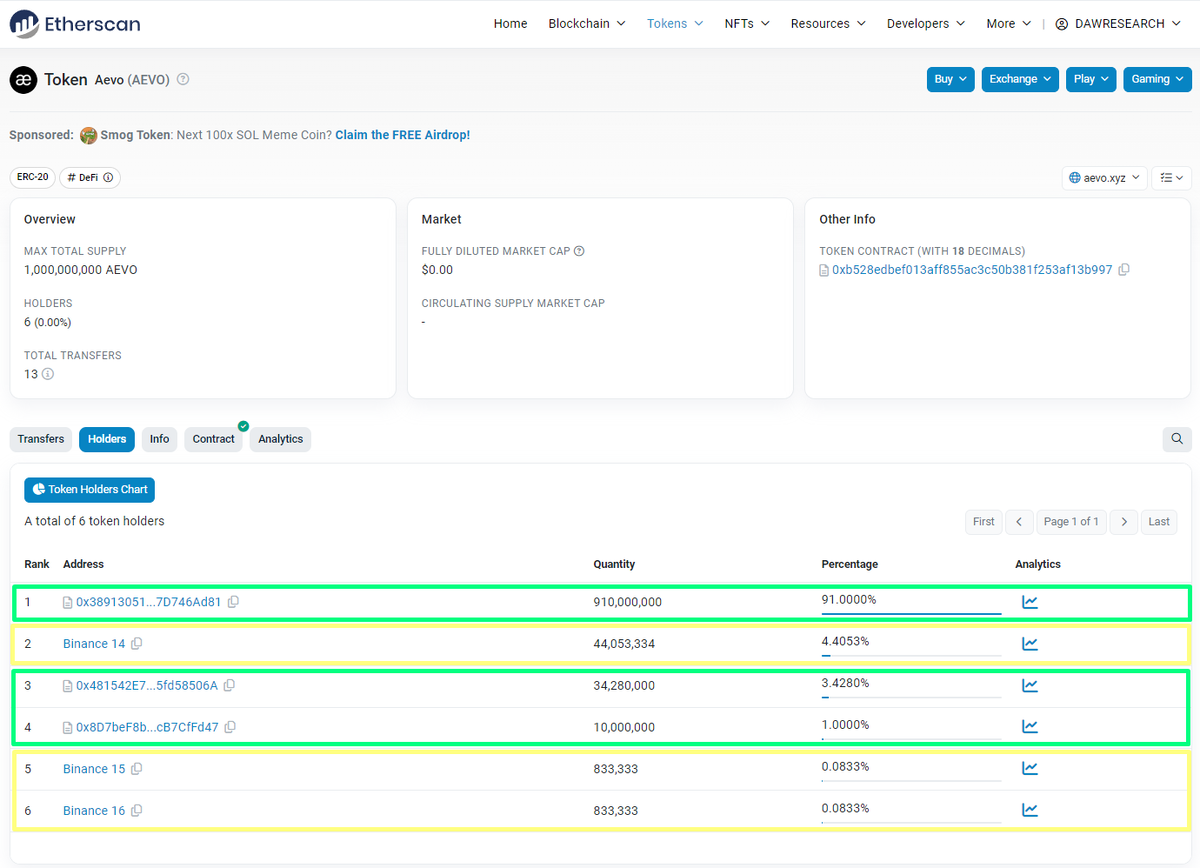Open analytics chart for rank 4 holder
This screenshot has width=1200, height=868.
point(1030,727)
